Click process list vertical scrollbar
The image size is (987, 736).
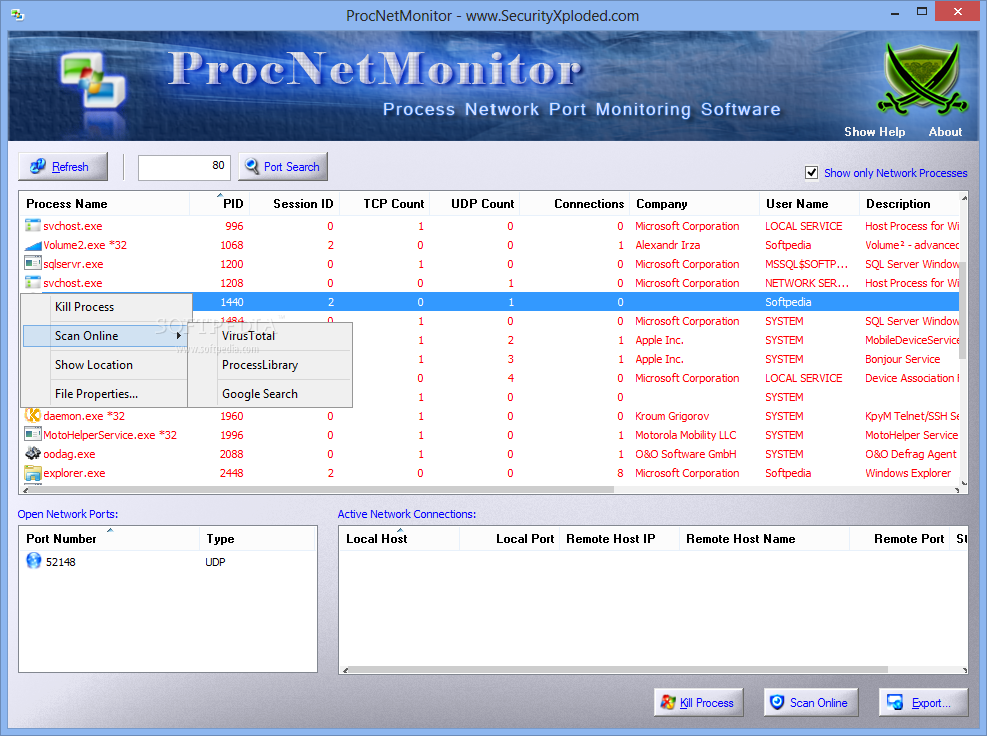pos(963,309)
